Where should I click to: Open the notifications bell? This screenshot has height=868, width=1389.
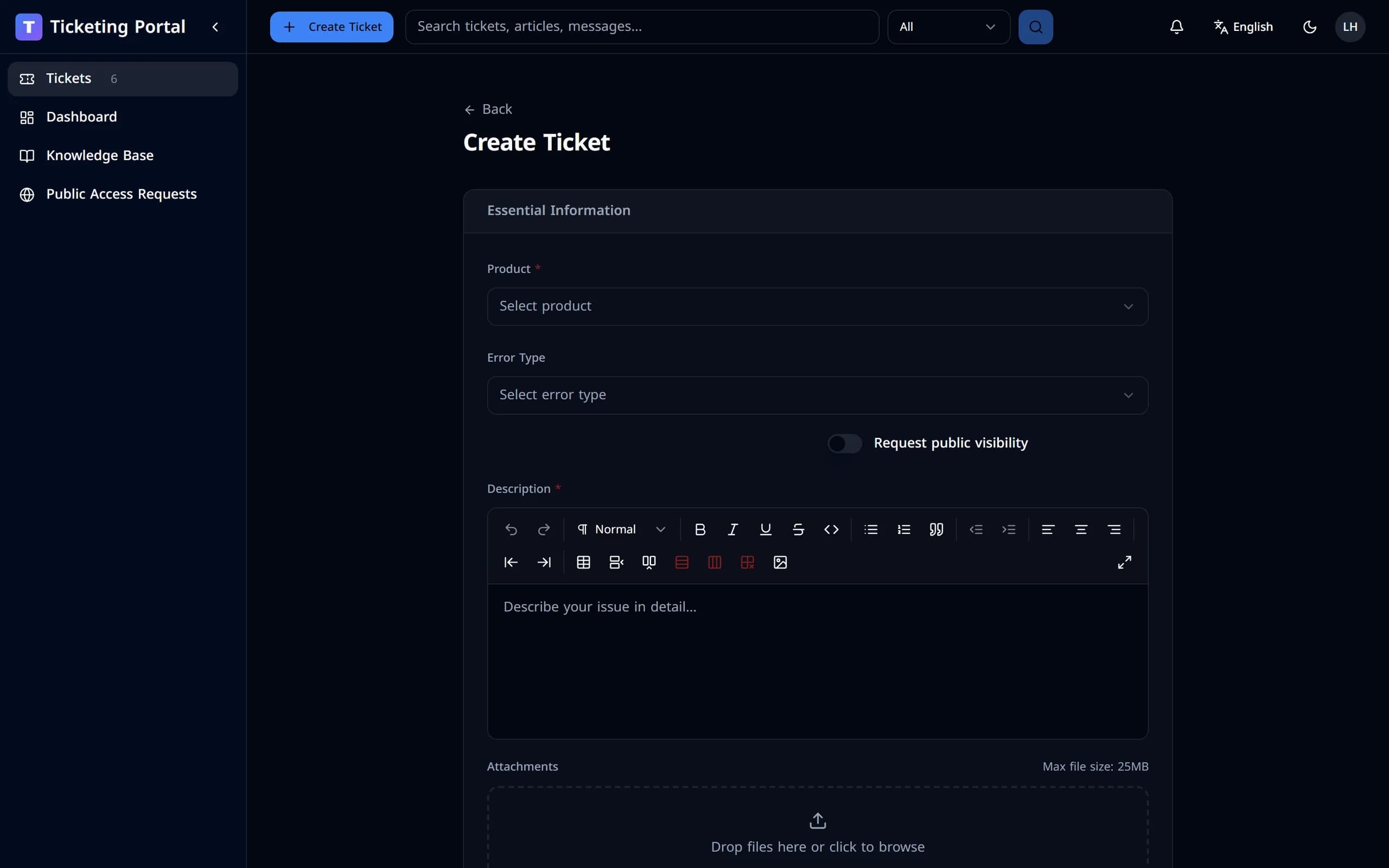coord(1177,27)
